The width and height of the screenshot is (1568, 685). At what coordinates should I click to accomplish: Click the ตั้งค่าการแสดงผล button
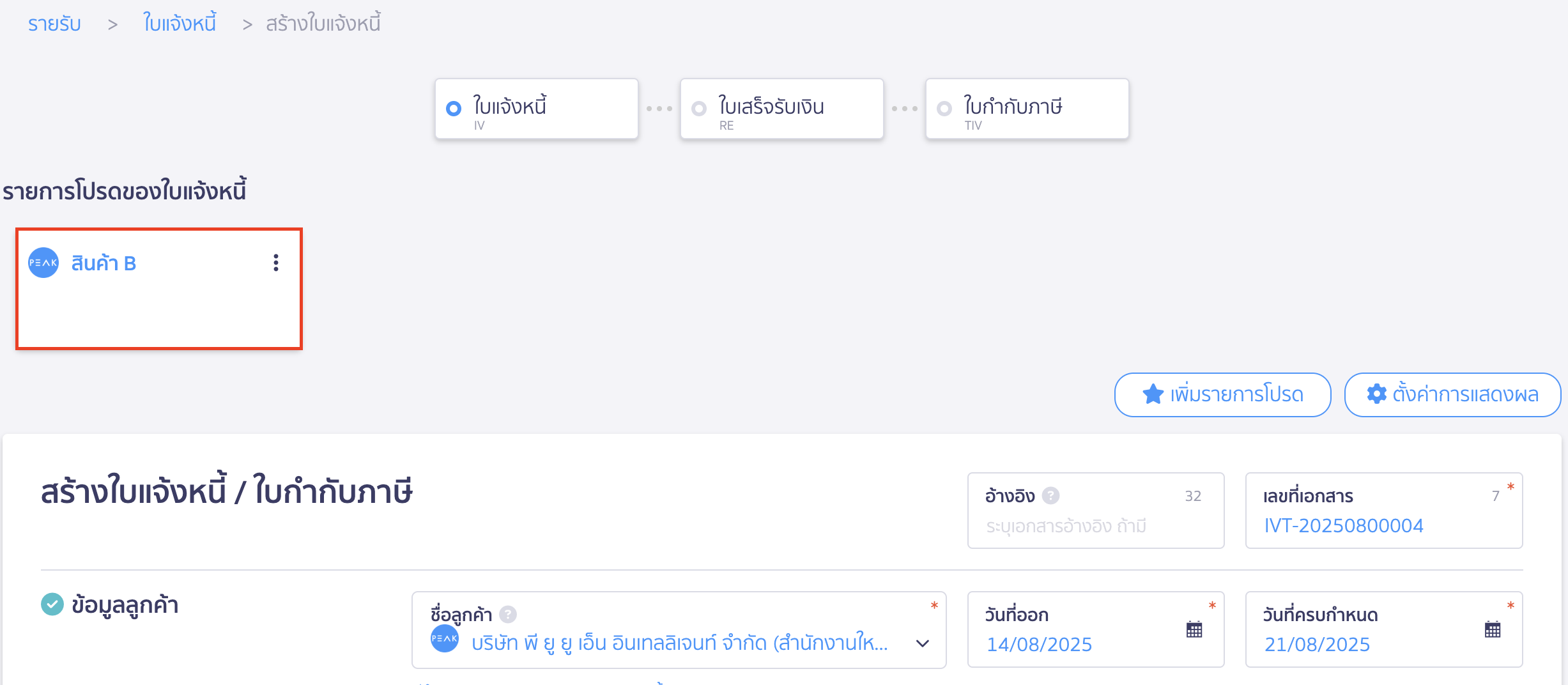[x=1452, y=395]
